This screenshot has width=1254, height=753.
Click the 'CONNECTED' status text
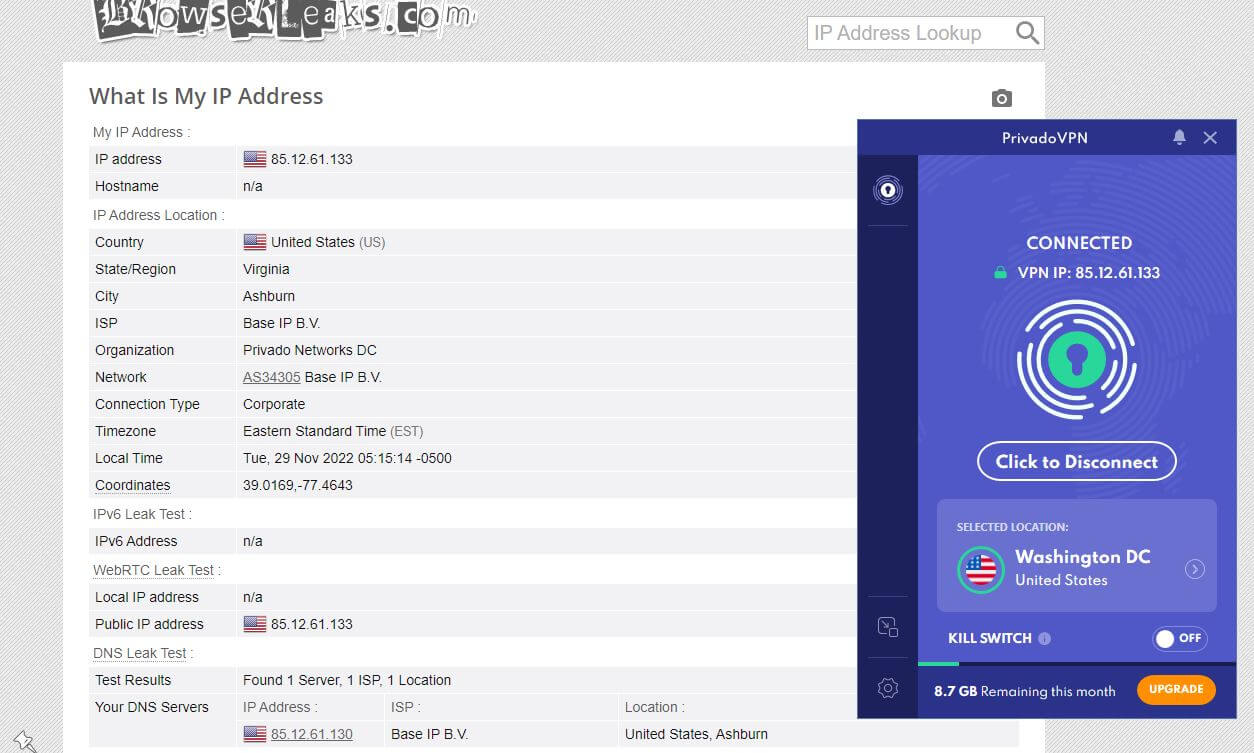tap(1079, 243)
